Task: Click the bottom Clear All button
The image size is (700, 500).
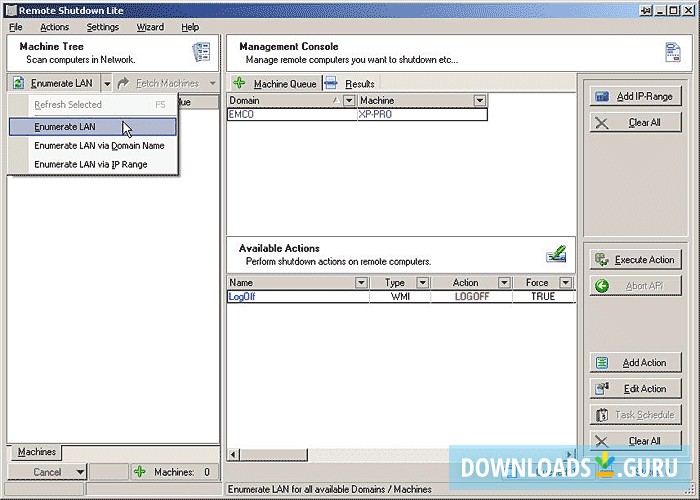Action: (636, 441)
